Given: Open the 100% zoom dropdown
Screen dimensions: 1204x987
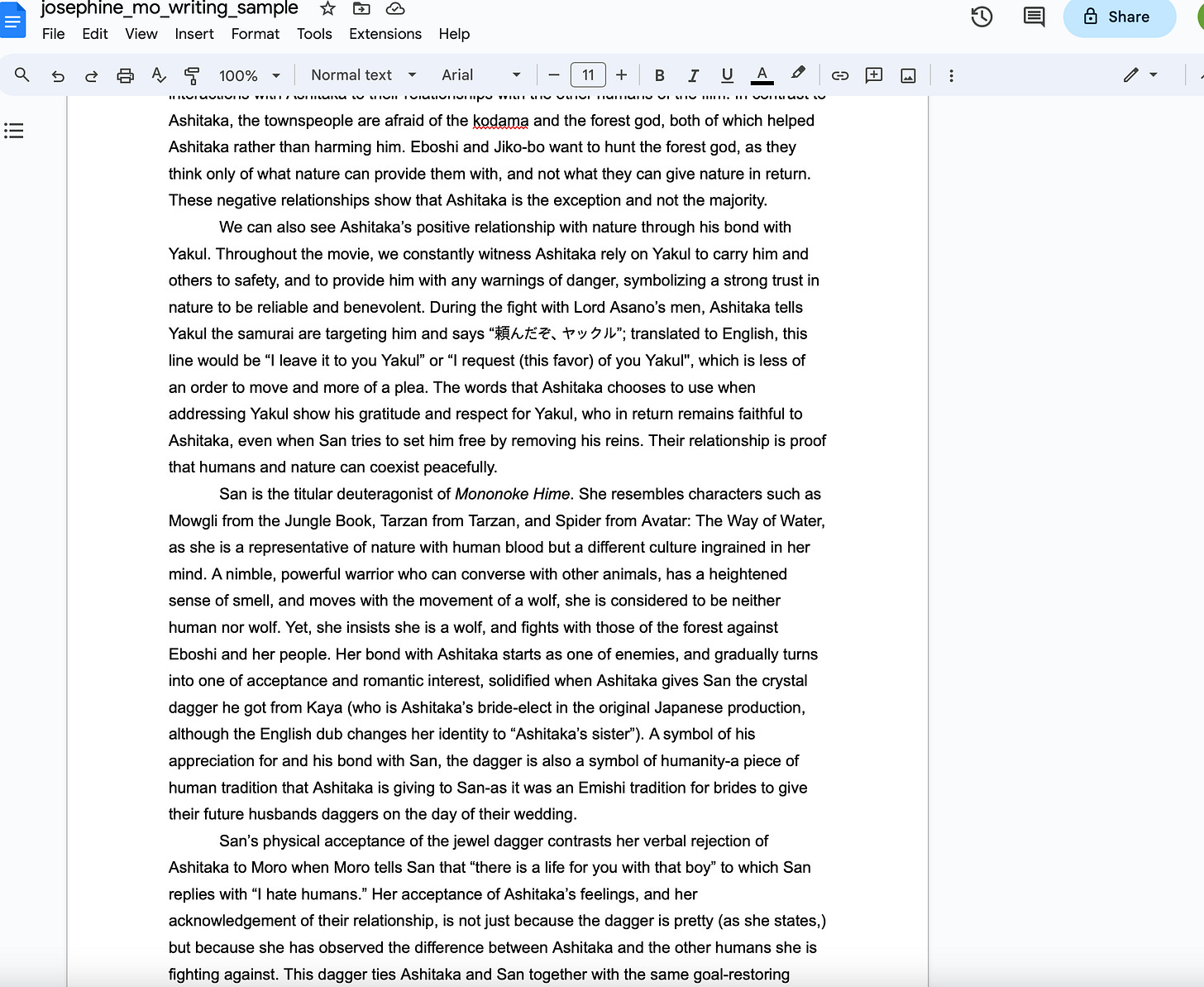Looking at the screenshot, I should coord(249,75).
